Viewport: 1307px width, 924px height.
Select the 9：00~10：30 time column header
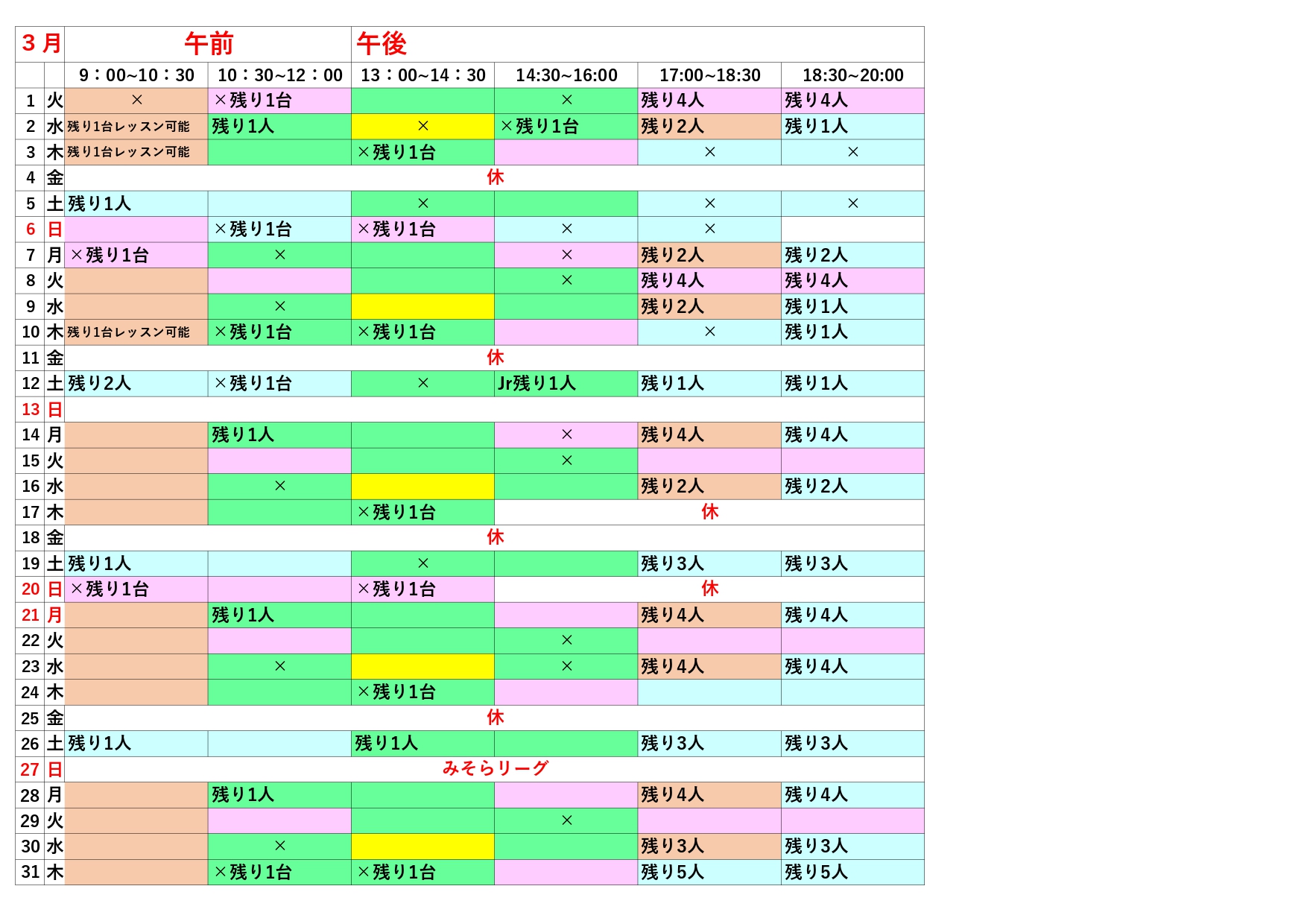click(136, 75)
